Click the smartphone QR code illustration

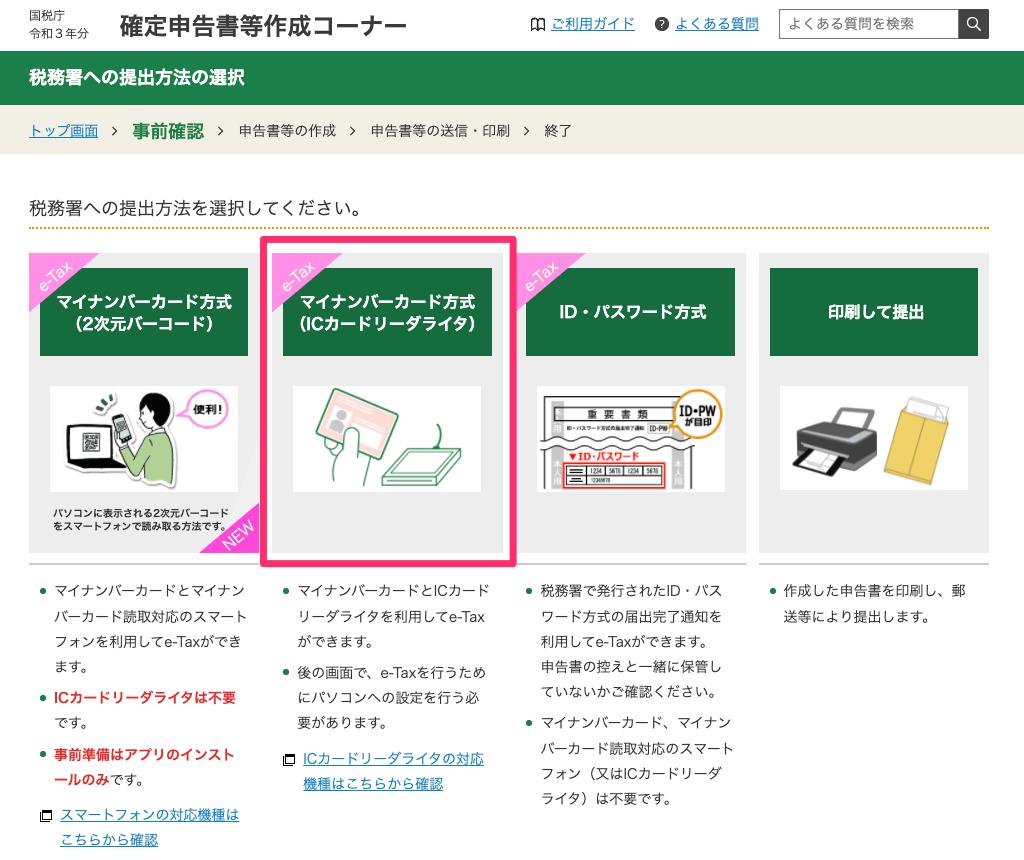click(x=144, y=438)
